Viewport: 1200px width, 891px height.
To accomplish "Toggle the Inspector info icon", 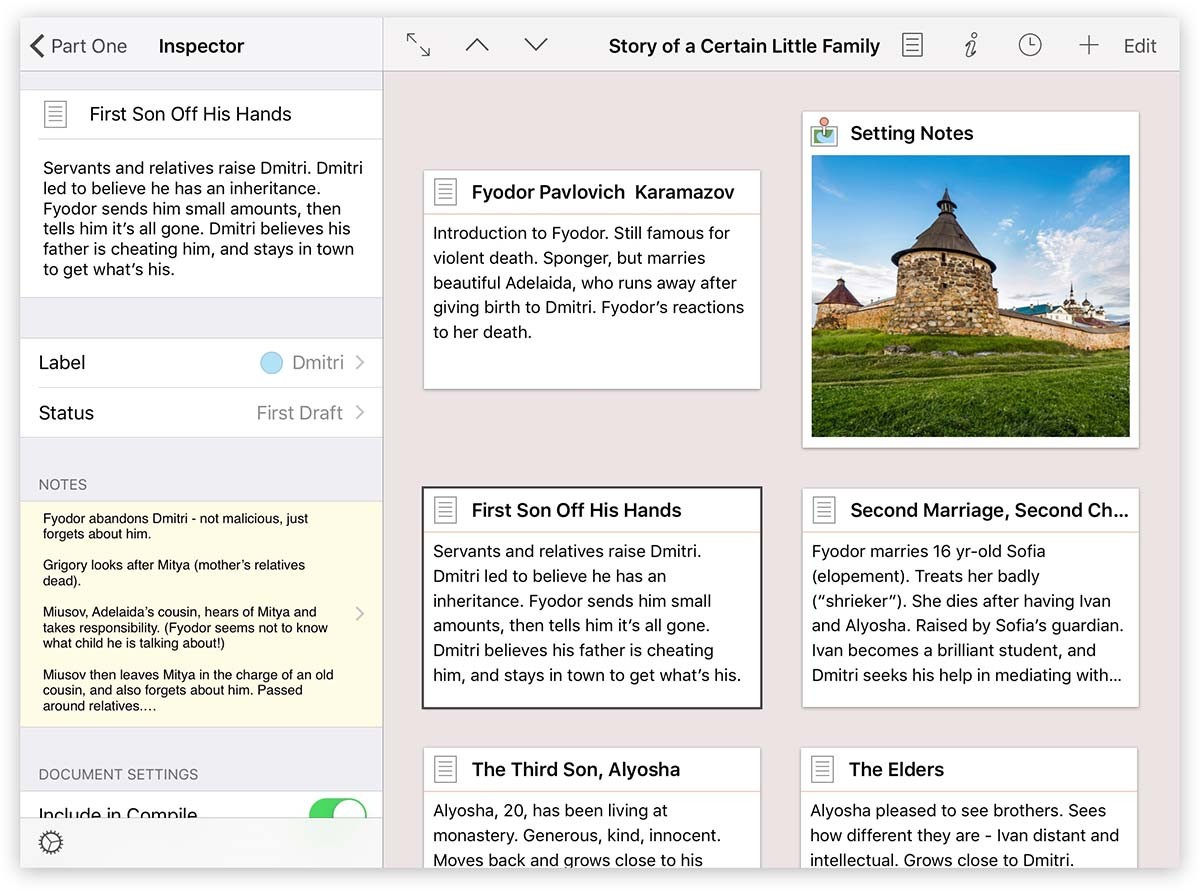I will [x=970, y=45].
